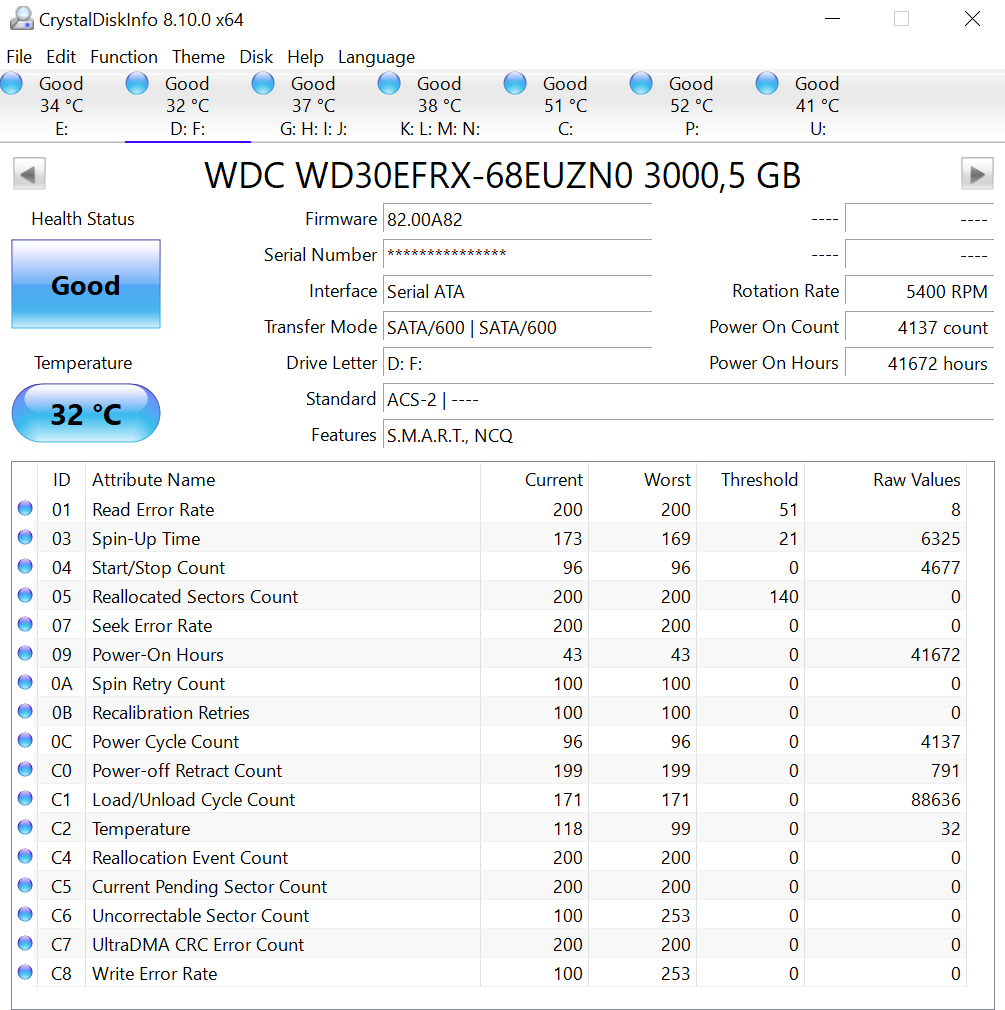Click the Power On Count 4137 count value
This screenshot has width=1005, height=1010.
[x=919, y=328]
